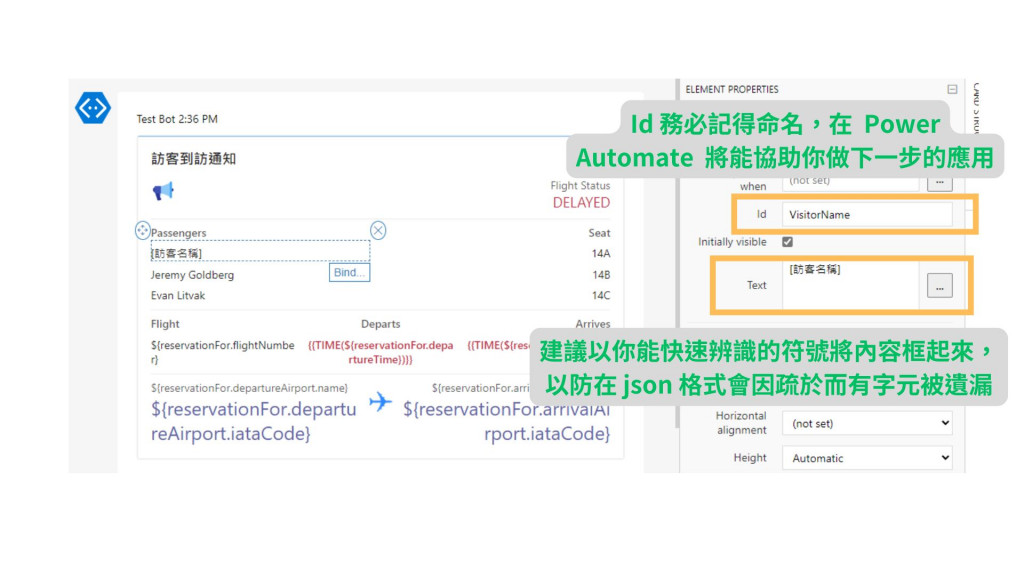
Task: Select large departureAirport.iataCode text
Action: click(253, 421)
